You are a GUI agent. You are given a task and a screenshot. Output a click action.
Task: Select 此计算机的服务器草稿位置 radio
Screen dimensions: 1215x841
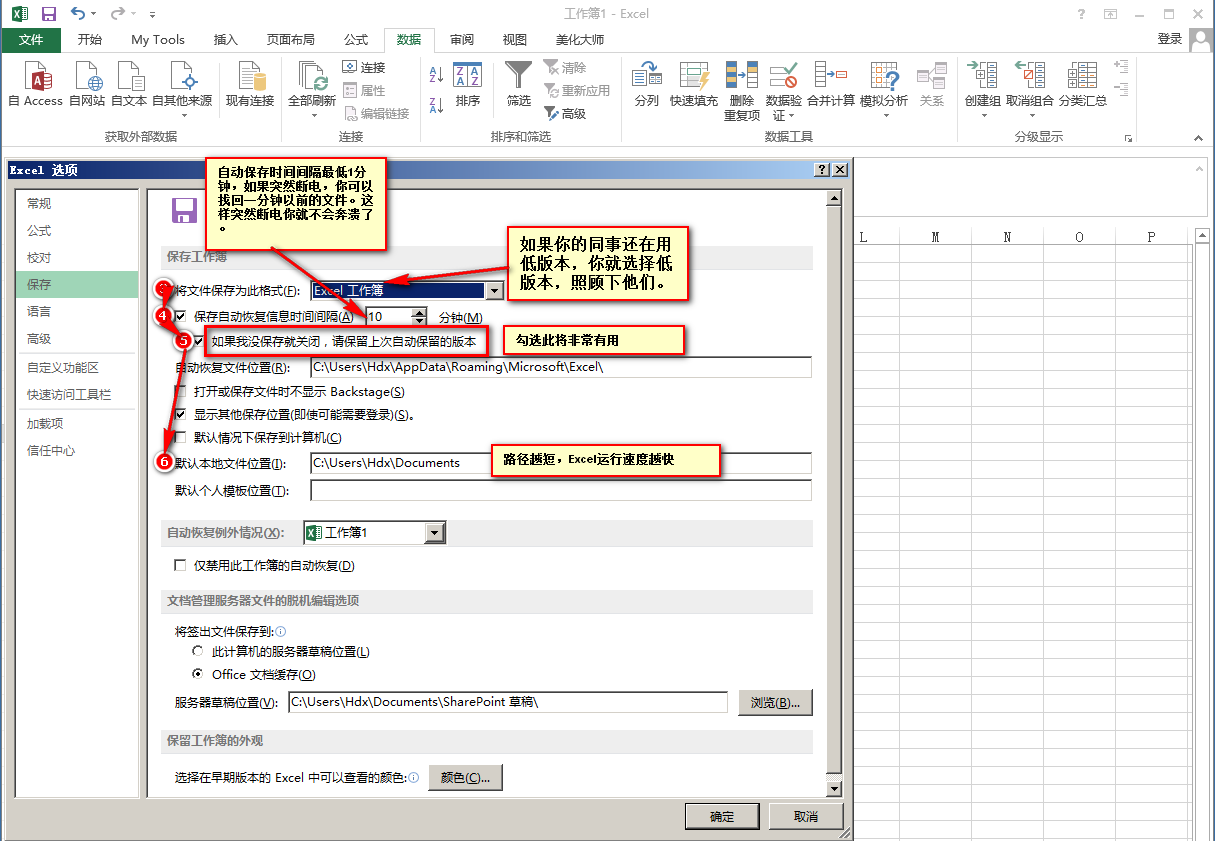(x=198, y=651)
